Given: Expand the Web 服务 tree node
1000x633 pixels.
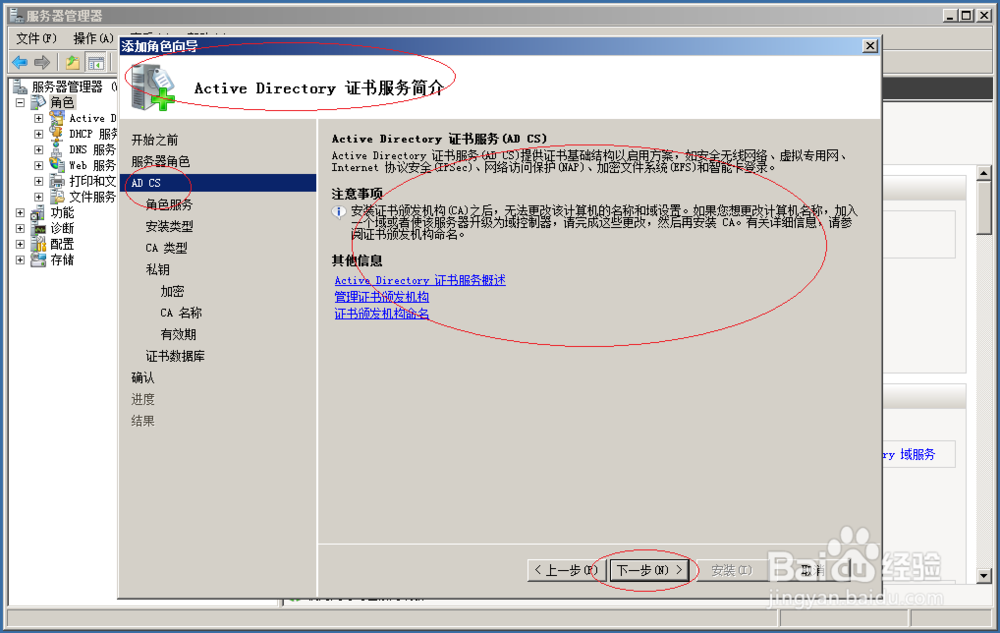Looking at the screenshot, I should (x=39, y=166).
